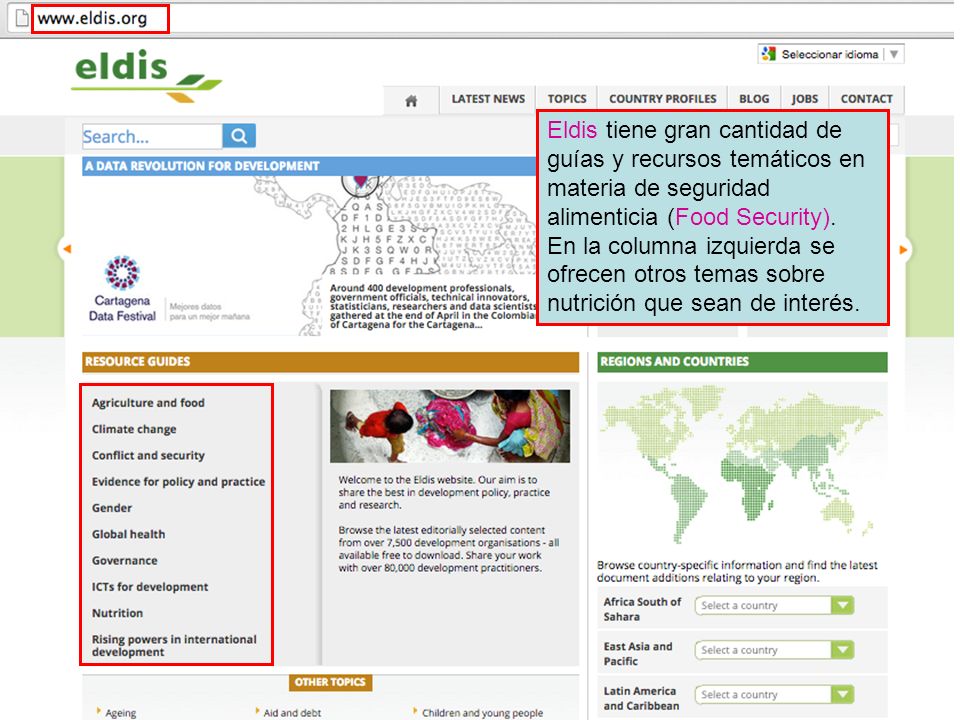The width and height of the screenshot is (960, 720).
Task: Open the Global health guide
Action: tap(129, 534)
